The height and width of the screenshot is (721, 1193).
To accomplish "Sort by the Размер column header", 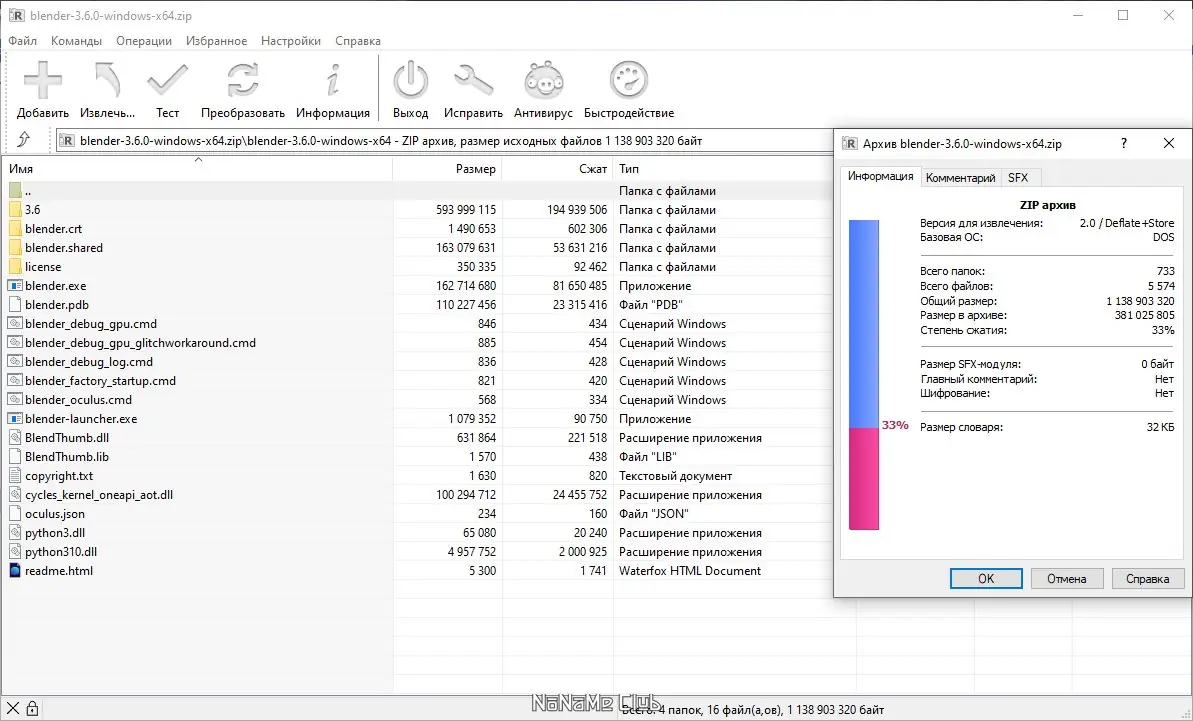I will click(x=447, y=169).
